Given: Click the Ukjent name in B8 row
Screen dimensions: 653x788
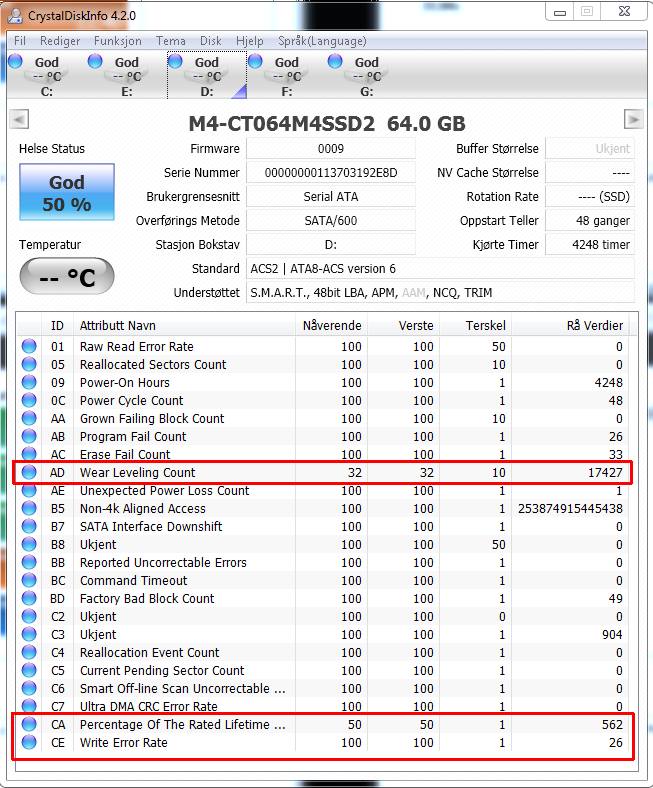Looking at the screenshot, I should coord(98,544).
